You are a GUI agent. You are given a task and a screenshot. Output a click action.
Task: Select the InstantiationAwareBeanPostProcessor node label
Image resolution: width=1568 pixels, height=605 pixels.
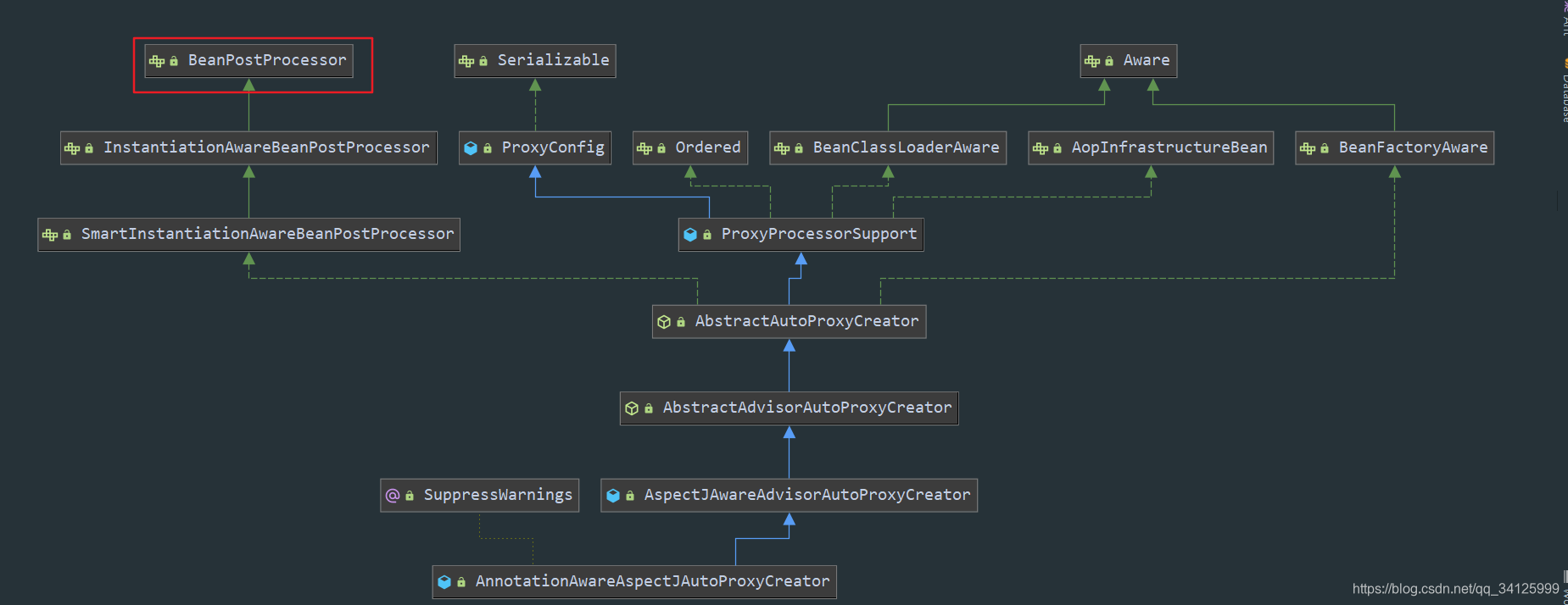click(266, 147)
